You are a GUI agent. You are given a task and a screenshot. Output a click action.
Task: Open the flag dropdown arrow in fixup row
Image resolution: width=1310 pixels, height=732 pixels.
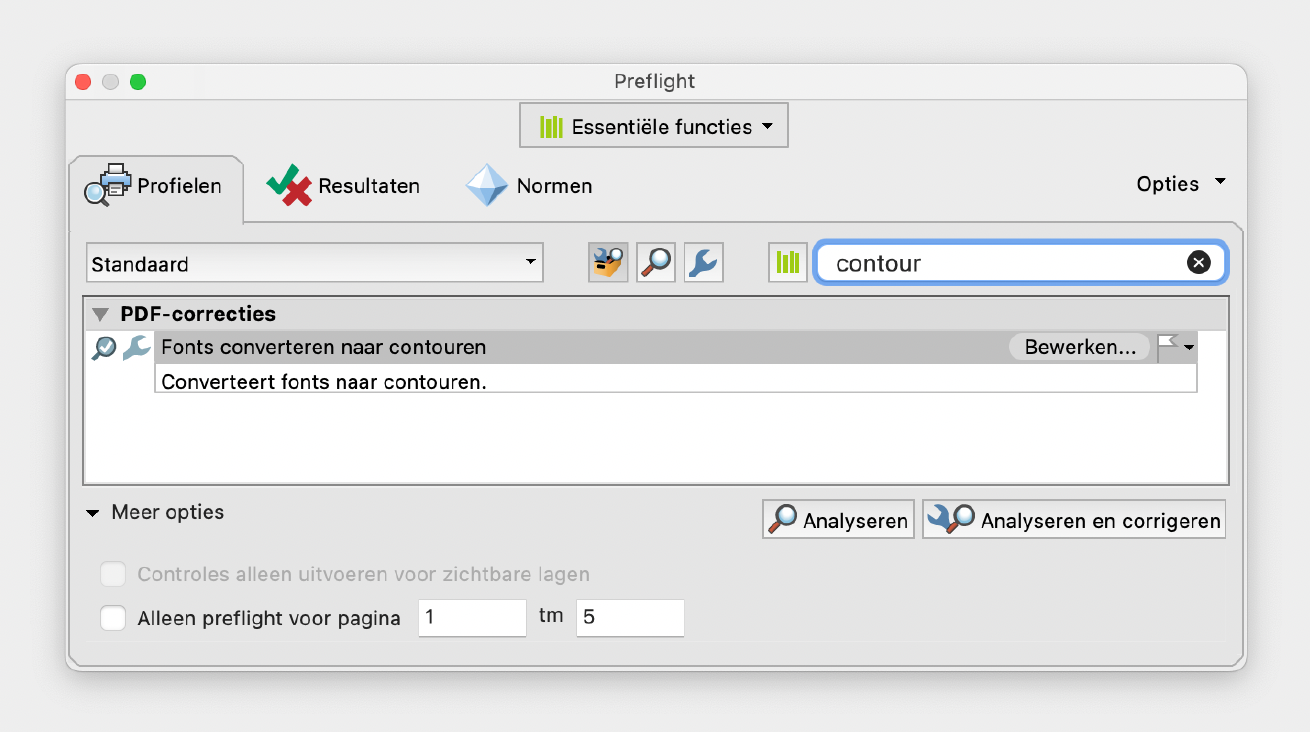(x=1189, y=347)
